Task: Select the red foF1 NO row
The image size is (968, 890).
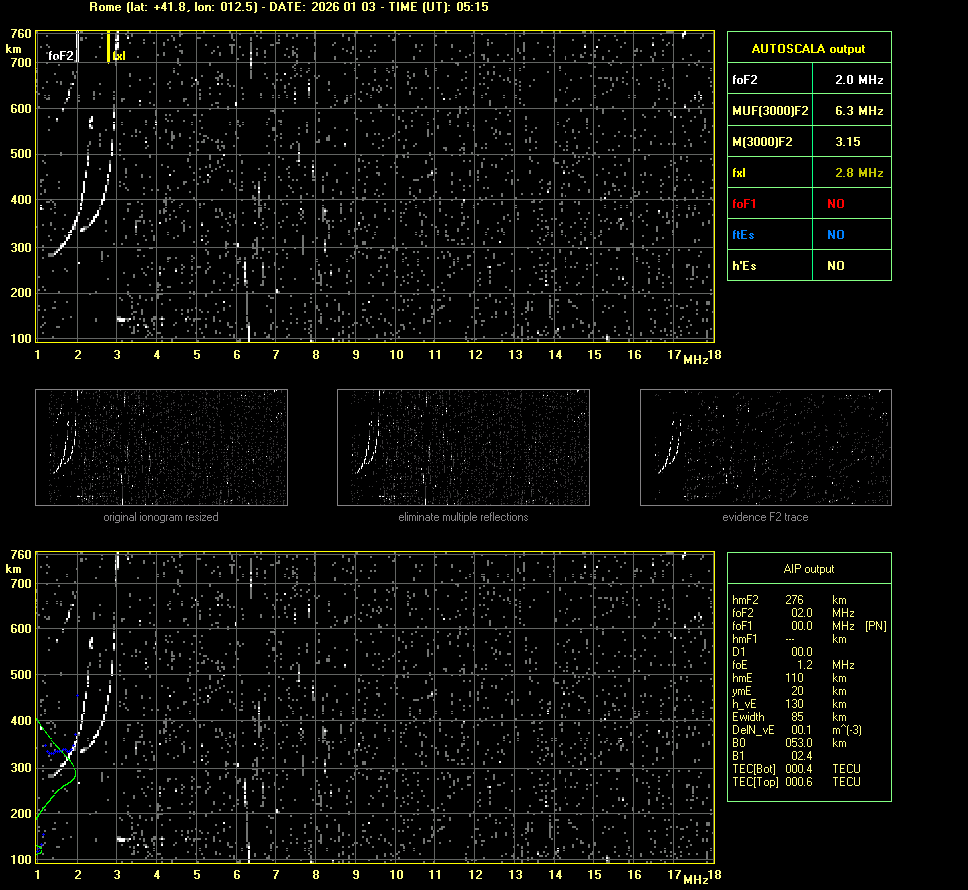Action: (808, 204)
